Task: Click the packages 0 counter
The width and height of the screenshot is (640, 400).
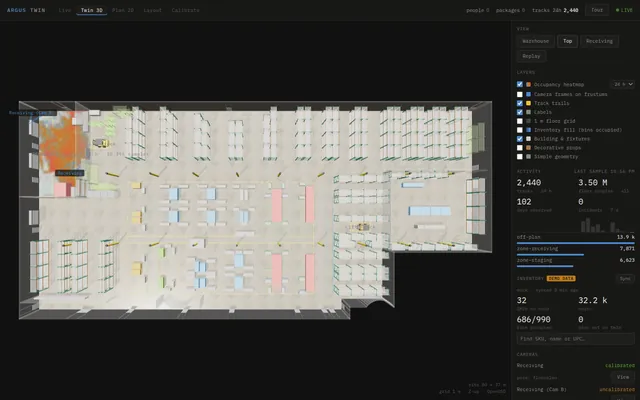Action: tap(510, 10)
